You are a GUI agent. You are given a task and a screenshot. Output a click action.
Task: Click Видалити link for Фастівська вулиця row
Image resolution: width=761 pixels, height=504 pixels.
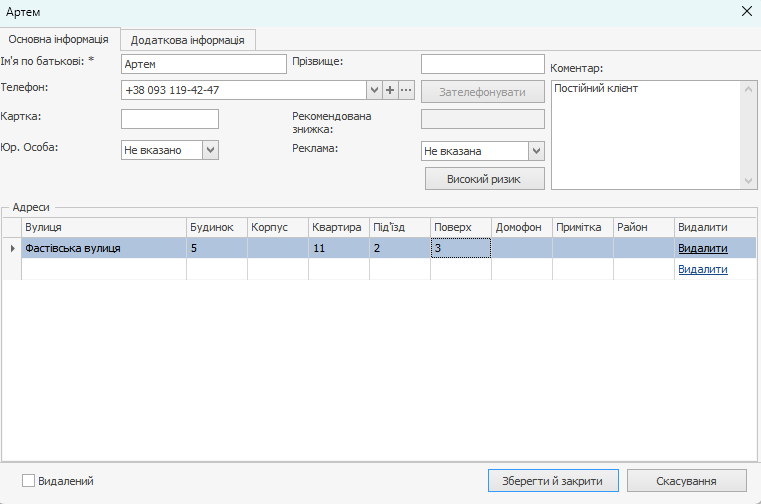pyautogui.click(x=702, y=248)
